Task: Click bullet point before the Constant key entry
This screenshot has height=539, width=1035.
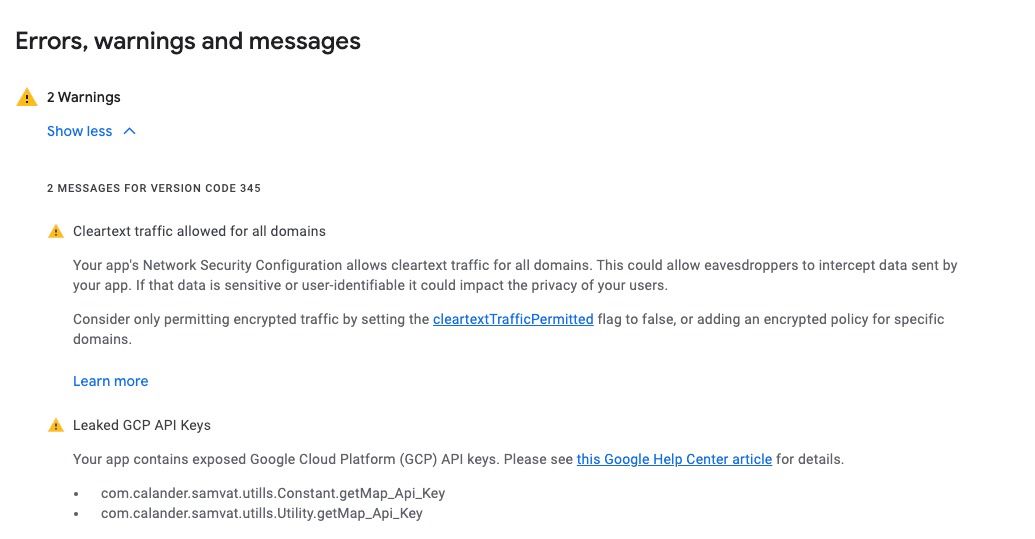Action: pos(77,494)
